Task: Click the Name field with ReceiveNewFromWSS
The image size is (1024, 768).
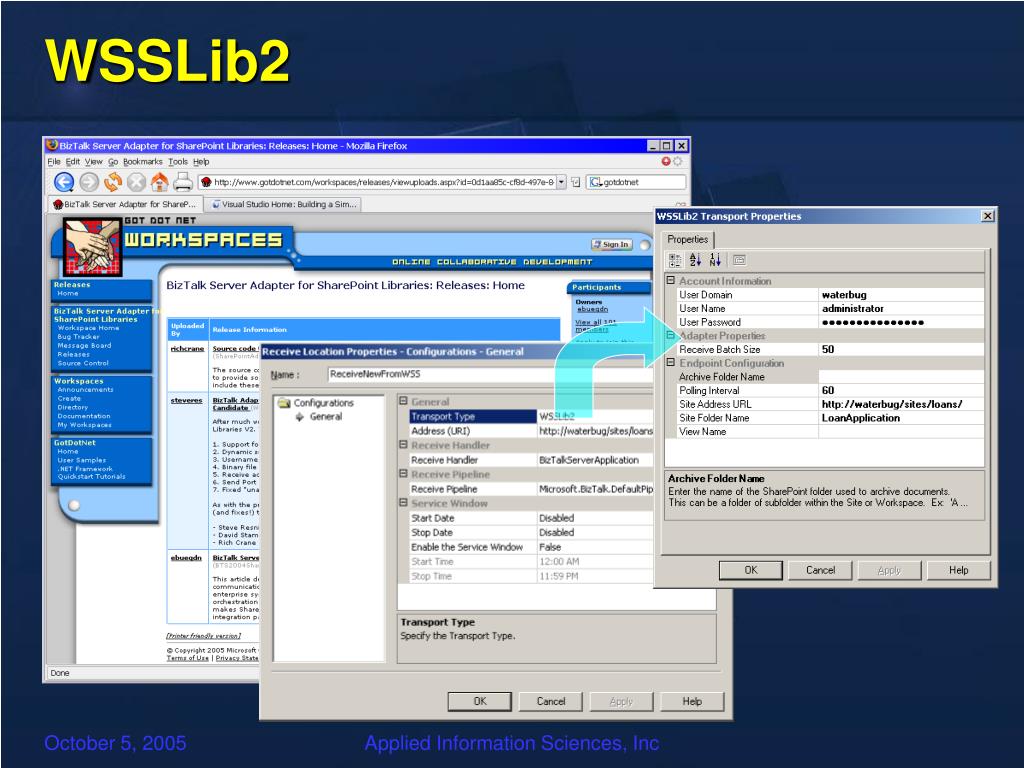Action: (490, 374)
